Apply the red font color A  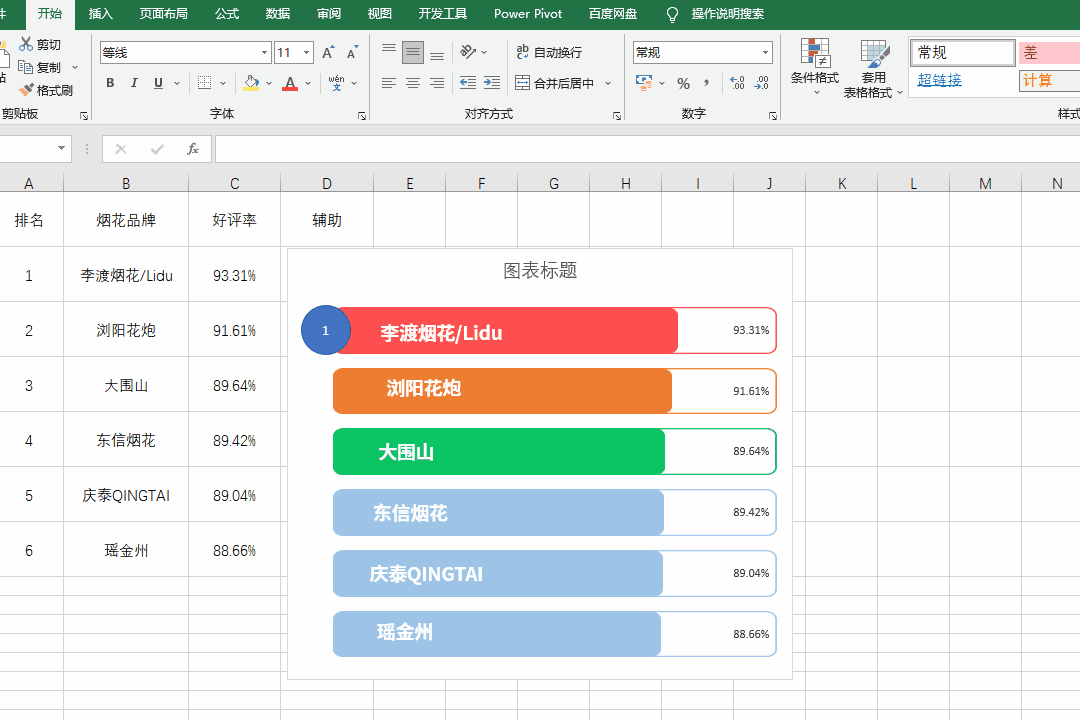[290, 83]
